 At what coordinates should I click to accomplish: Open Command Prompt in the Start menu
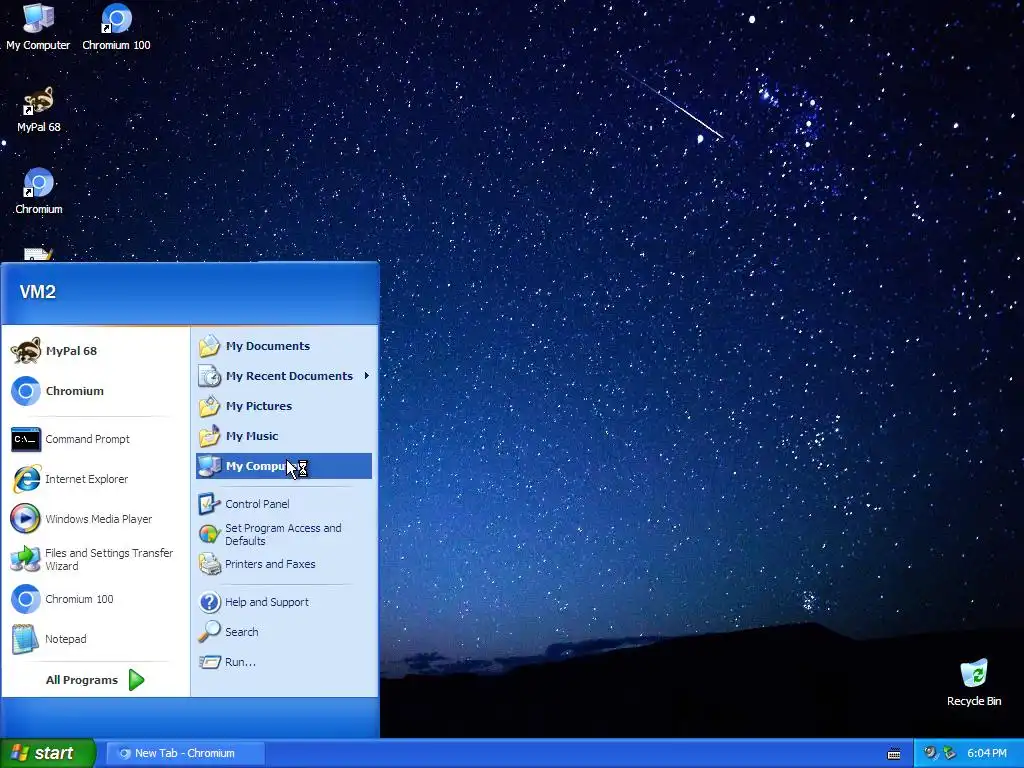[x=95, y=439]
